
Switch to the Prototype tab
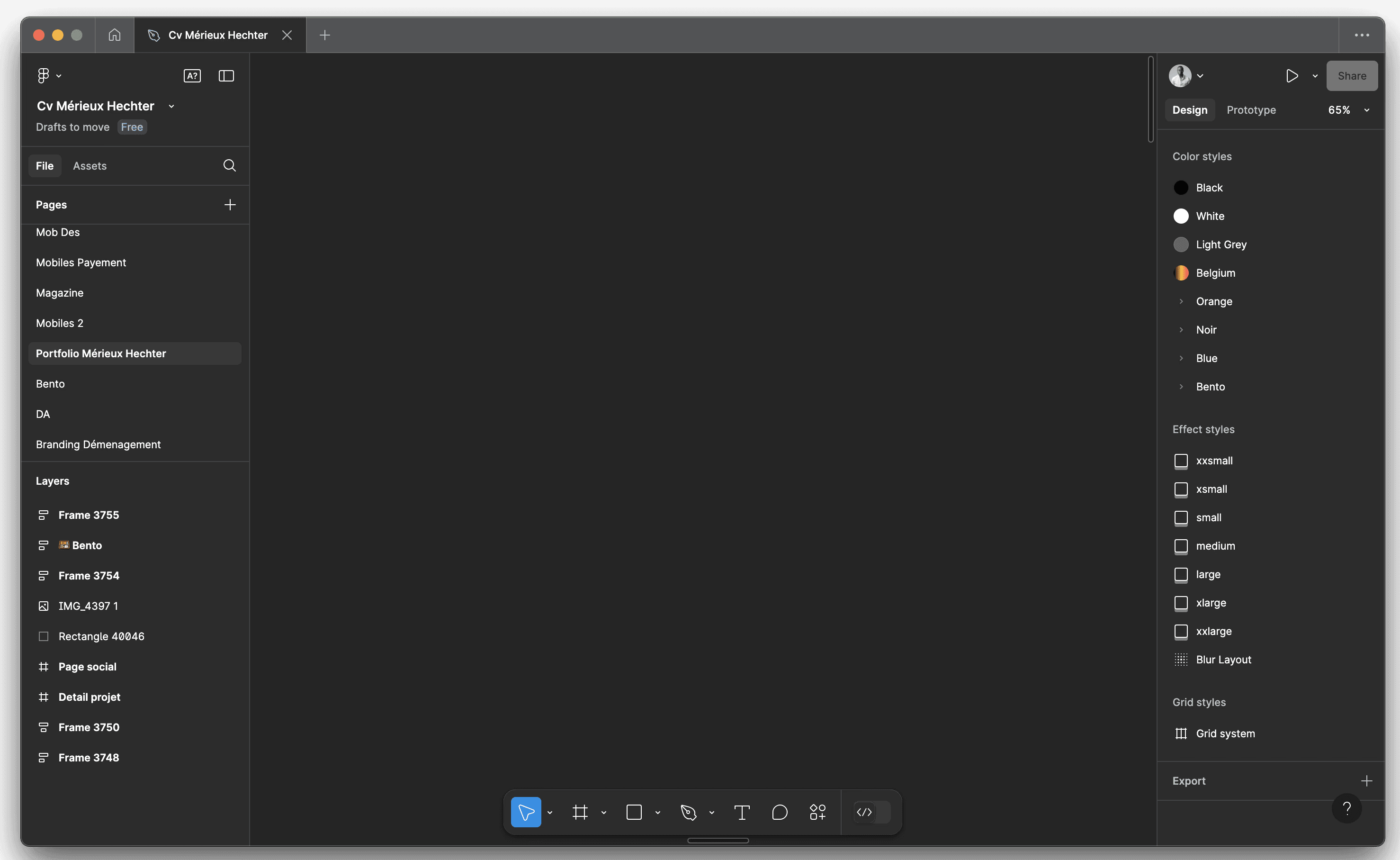pyautogui.click(x=1250, y=110)
